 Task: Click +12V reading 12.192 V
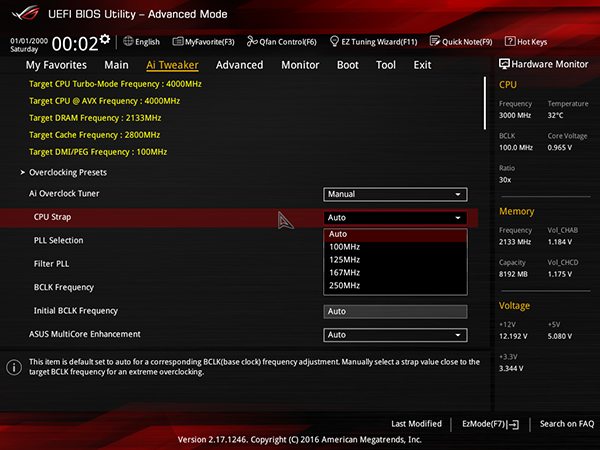[513, 336]
